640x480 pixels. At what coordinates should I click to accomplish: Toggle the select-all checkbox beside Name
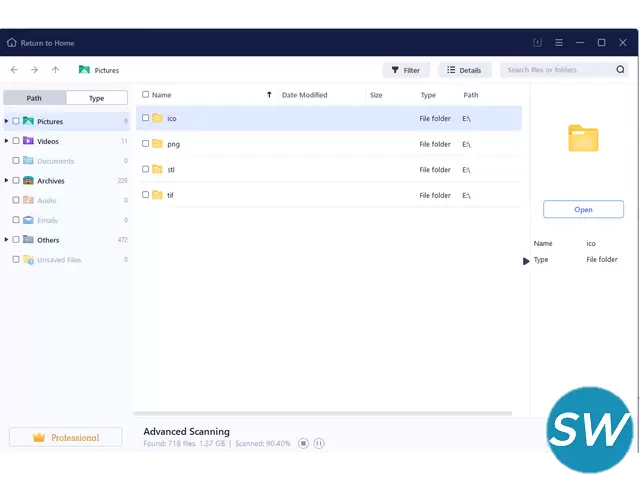pyautogui.click(x=146, y=95)
